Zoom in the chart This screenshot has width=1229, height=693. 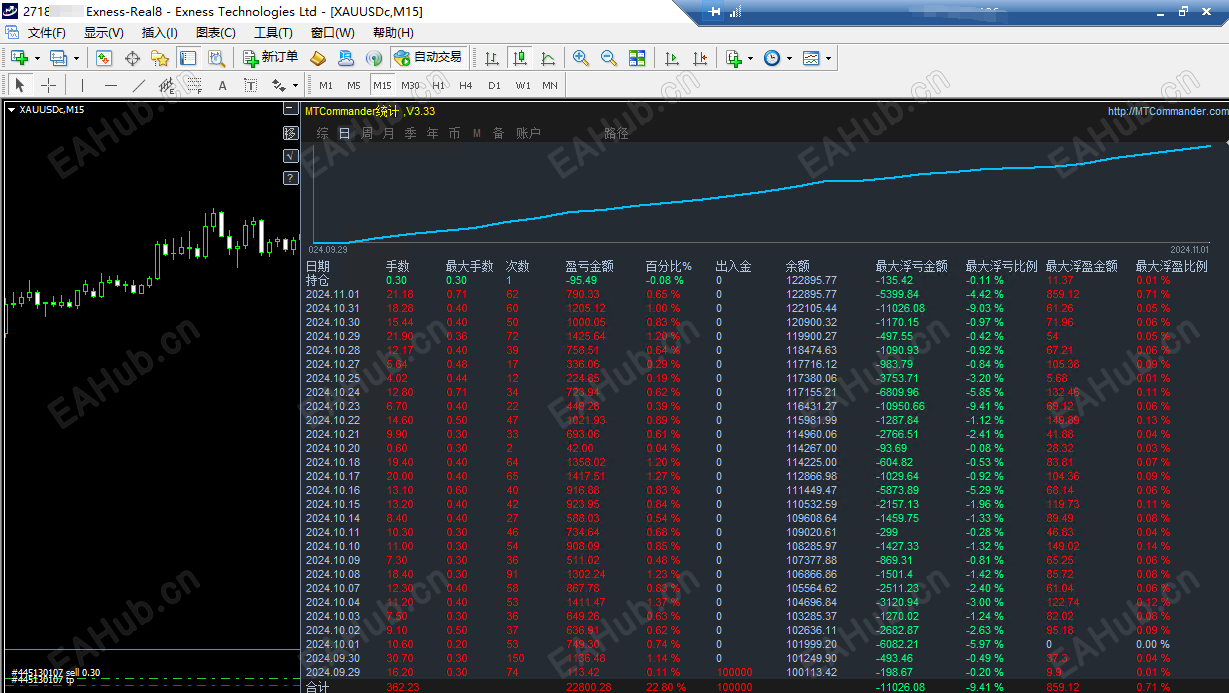(x=581, y=58)
